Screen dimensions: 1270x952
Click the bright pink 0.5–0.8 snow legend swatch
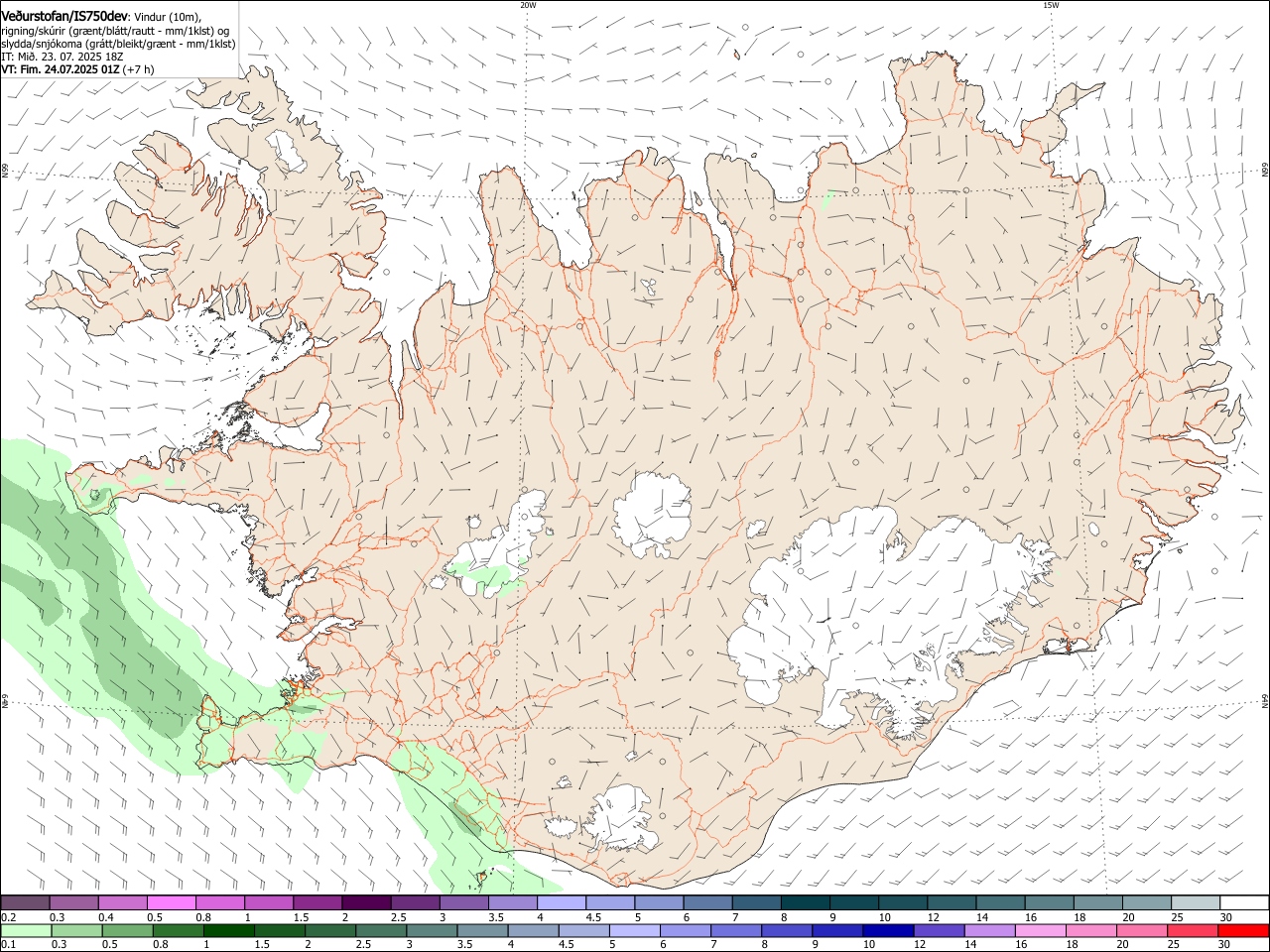point(172,903)
